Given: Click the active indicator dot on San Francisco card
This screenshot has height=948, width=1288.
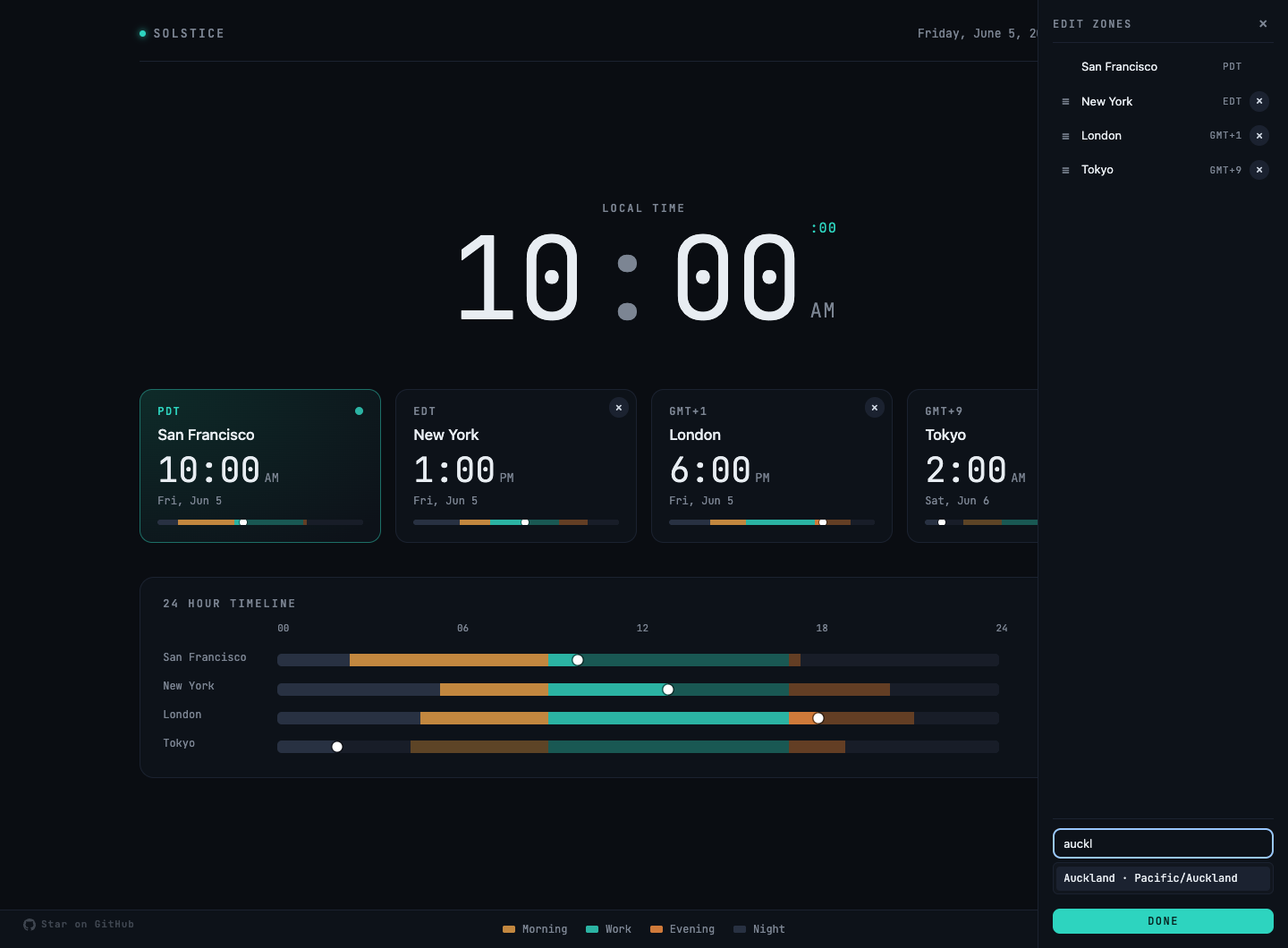Looking at the screenshot, I should tap(359, 411).
